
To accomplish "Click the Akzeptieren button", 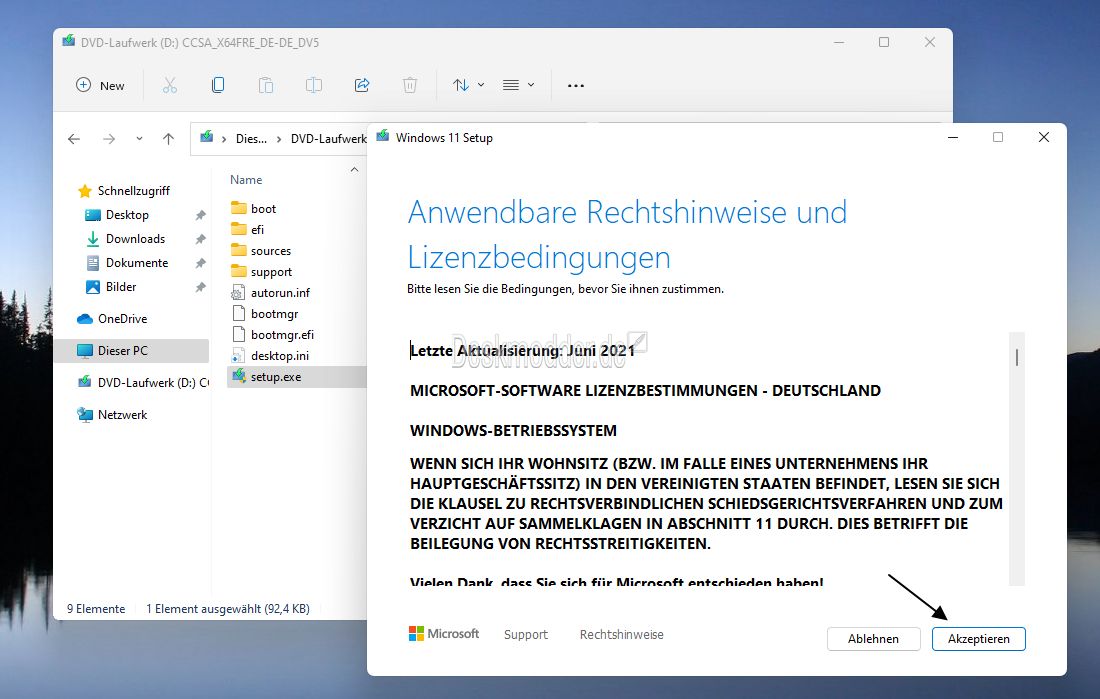I will click(x=979, y=639).
